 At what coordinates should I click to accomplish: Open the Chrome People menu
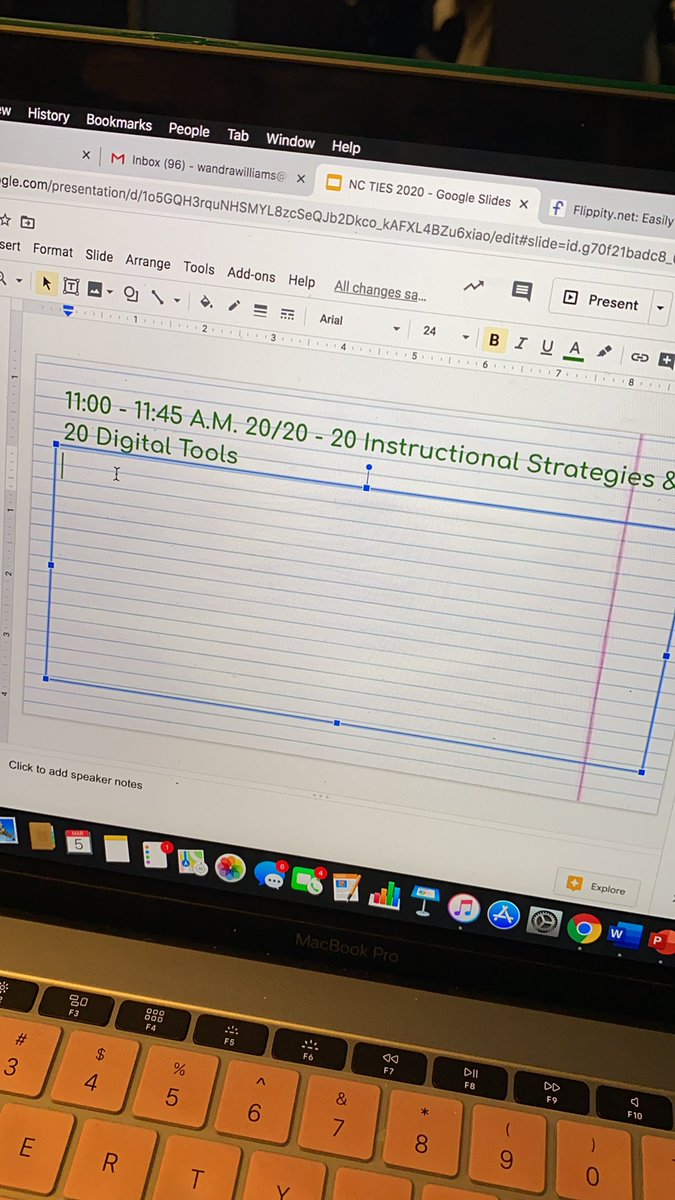point(189,129)
